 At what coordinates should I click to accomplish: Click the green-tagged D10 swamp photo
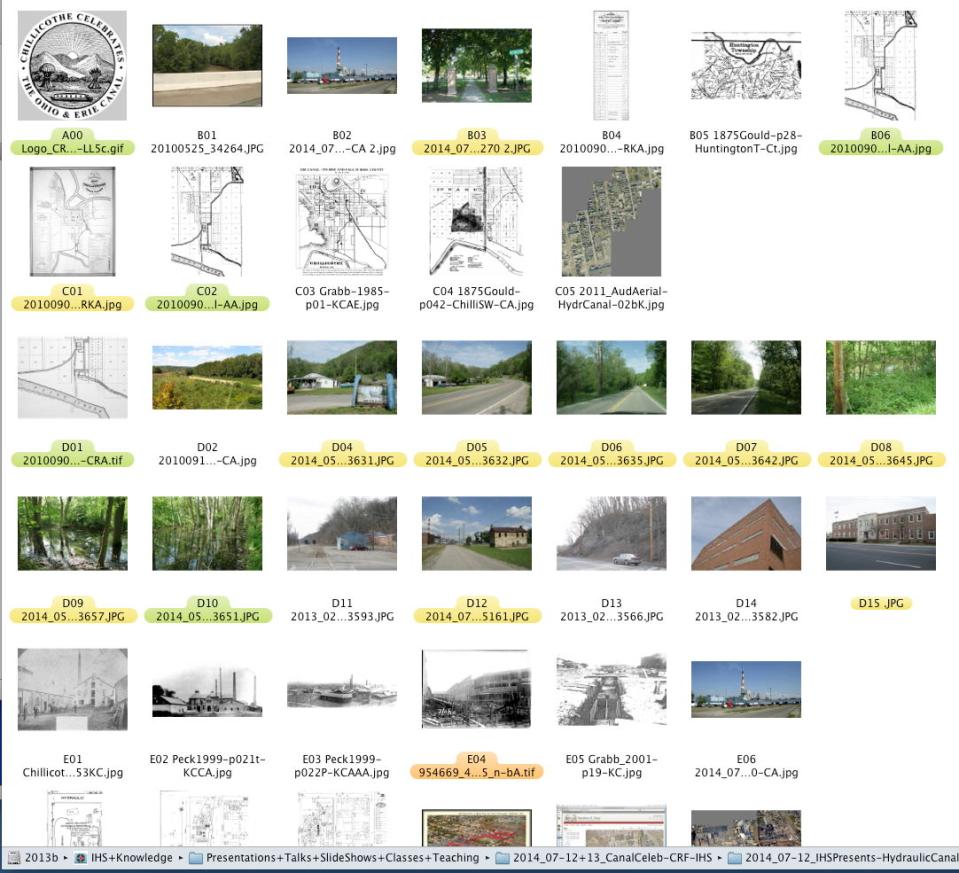coord(207,533)
